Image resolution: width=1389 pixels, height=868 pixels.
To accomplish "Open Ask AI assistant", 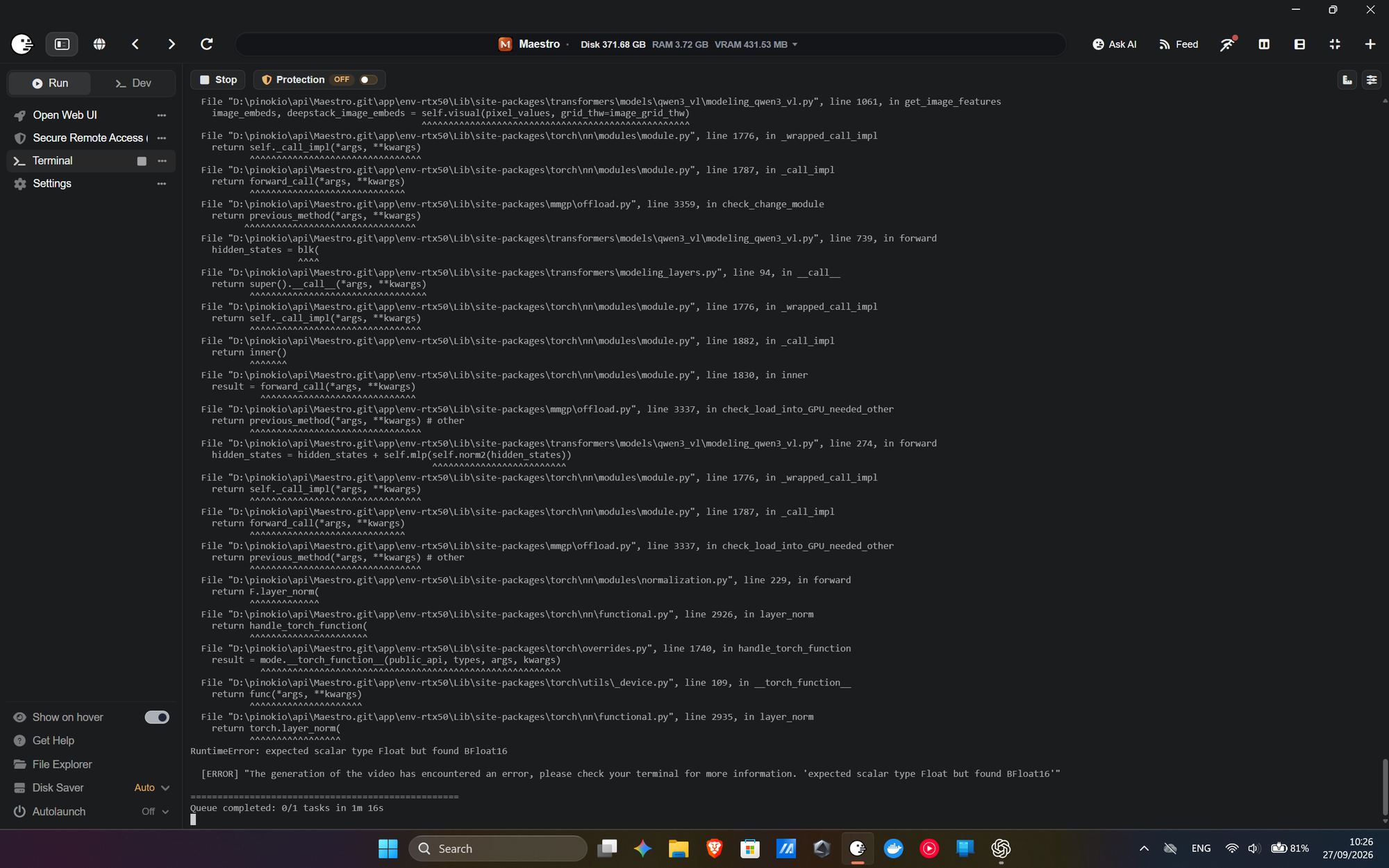I will [1114, 44].
